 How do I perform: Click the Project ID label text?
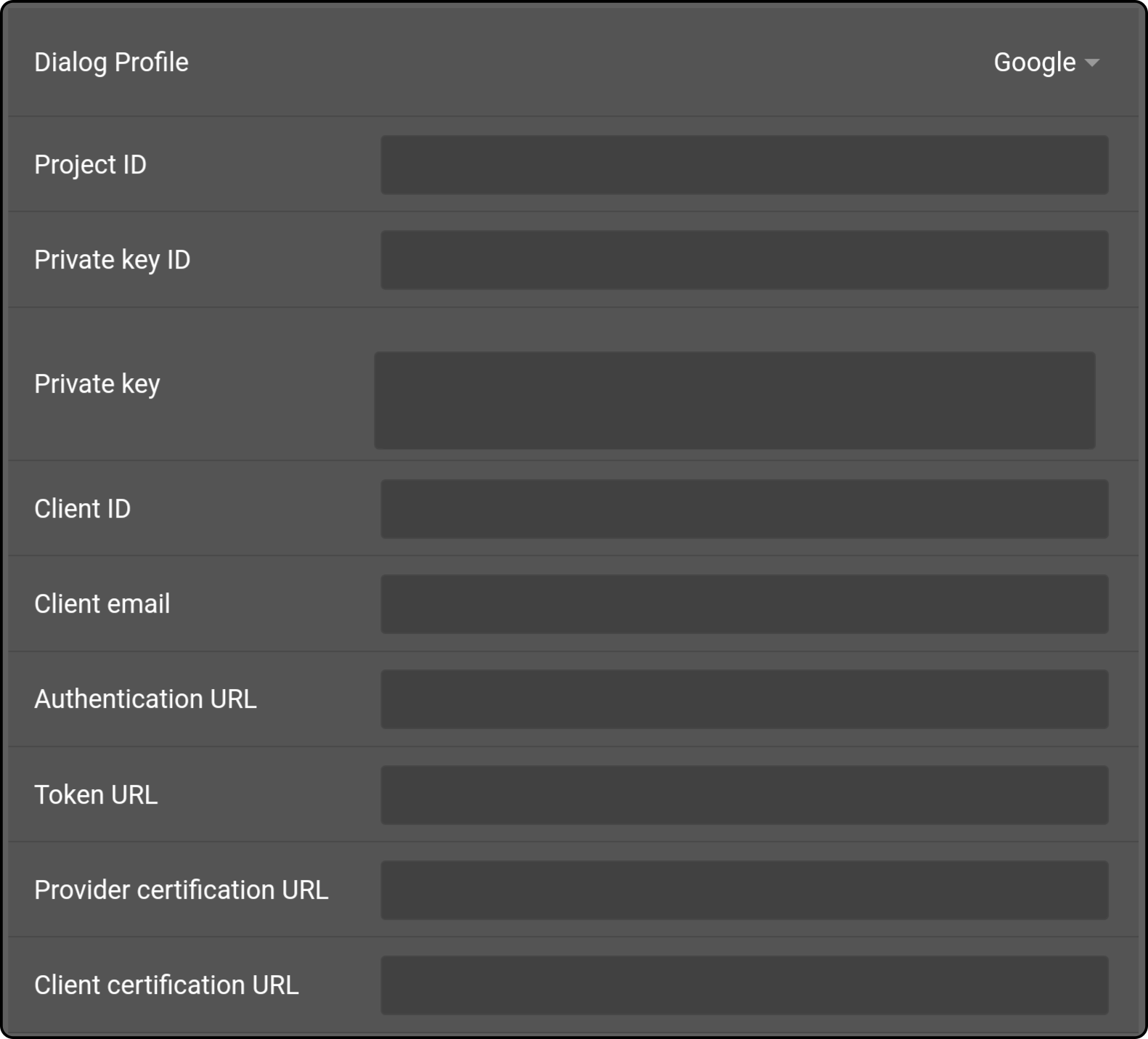point(90,165)
